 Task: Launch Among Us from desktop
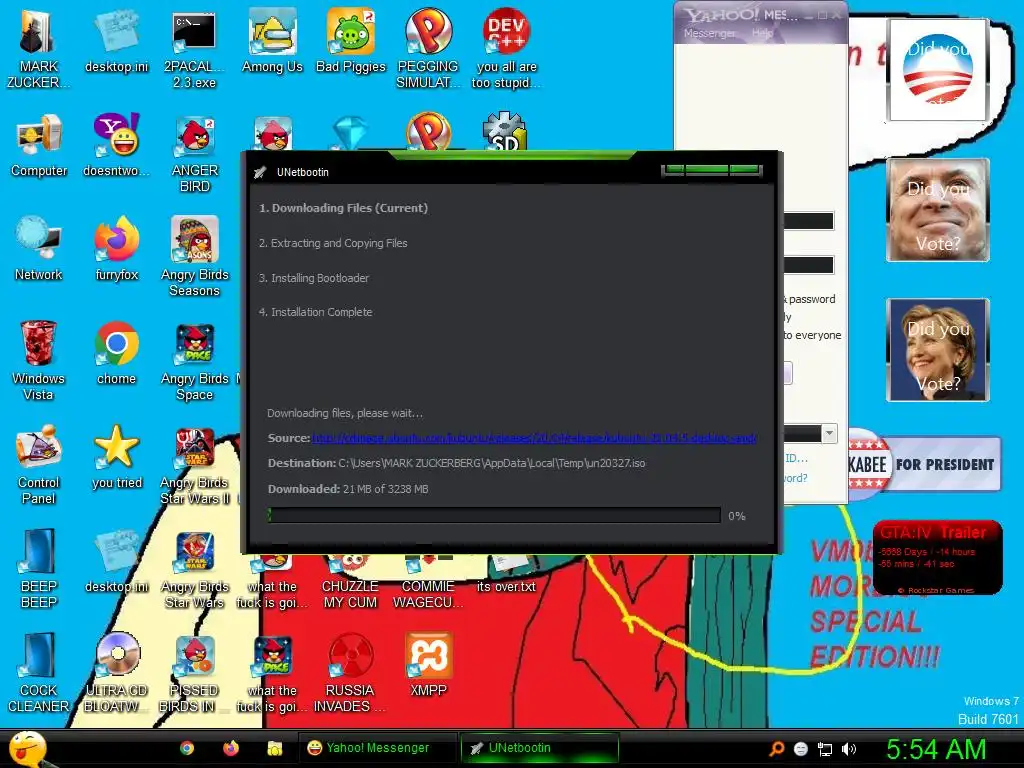[272, 42]
